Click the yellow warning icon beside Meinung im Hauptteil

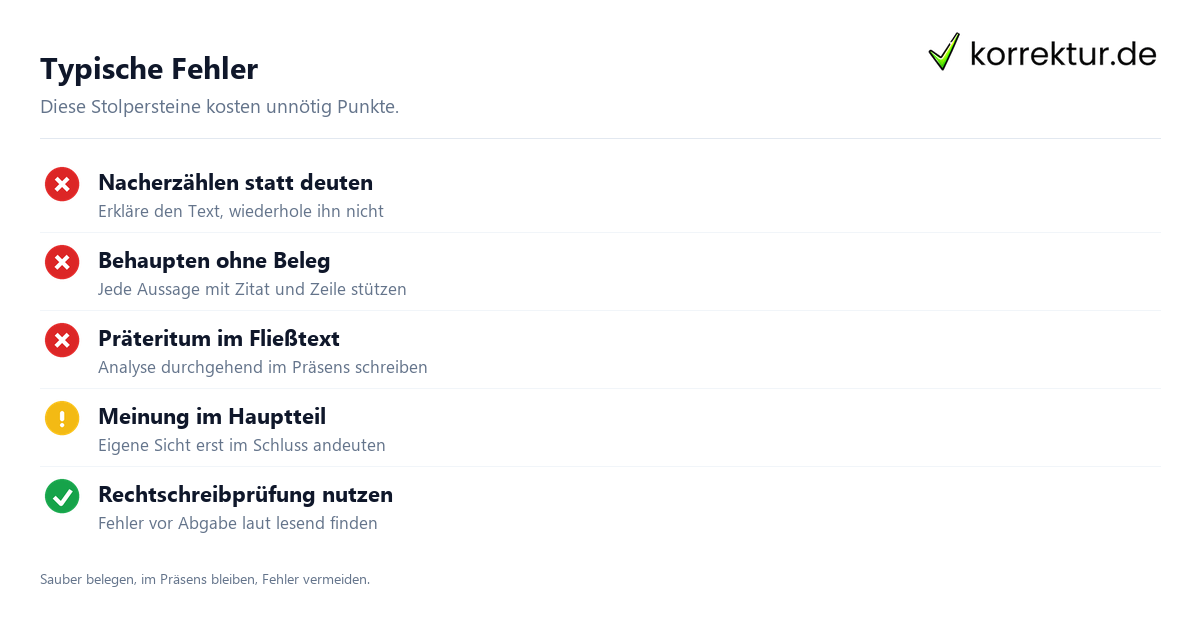tap(62, 418)
